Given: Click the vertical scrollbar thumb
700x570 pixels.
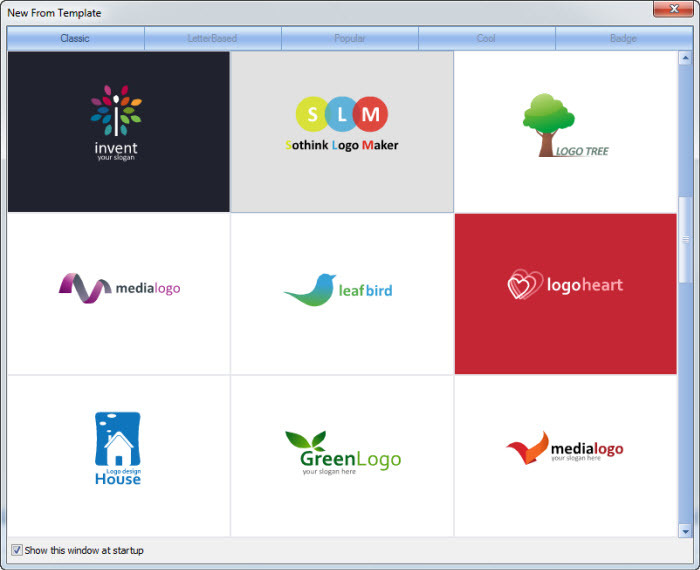Looking at the screenshot, I should [685, 240].
